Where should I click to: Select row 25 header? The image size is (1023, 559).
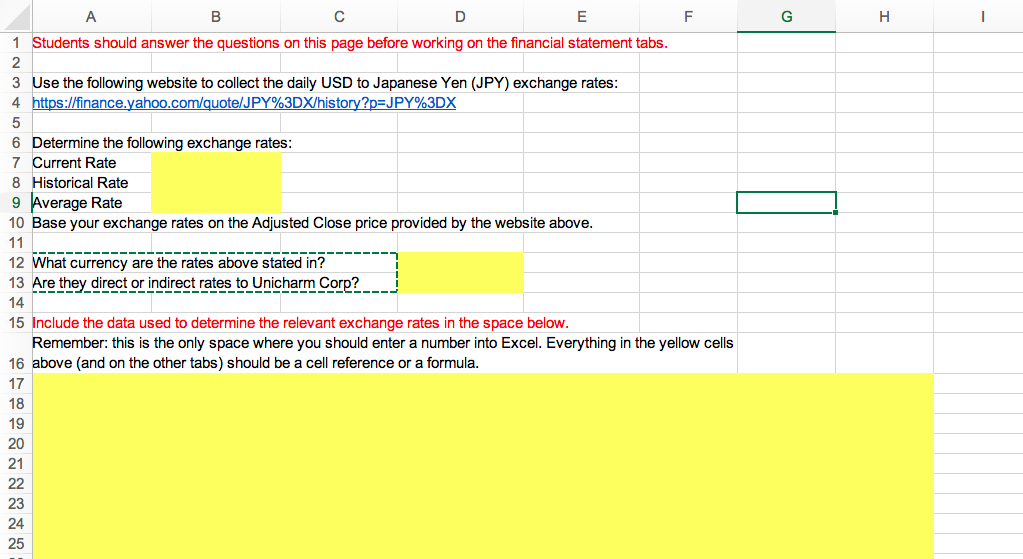point(16,543)
